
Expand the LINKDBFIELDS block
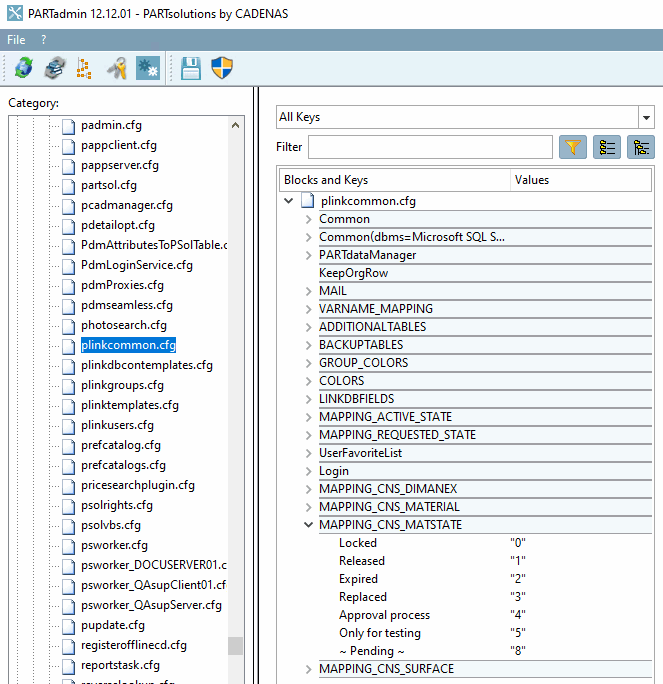[x=308, y=399]
